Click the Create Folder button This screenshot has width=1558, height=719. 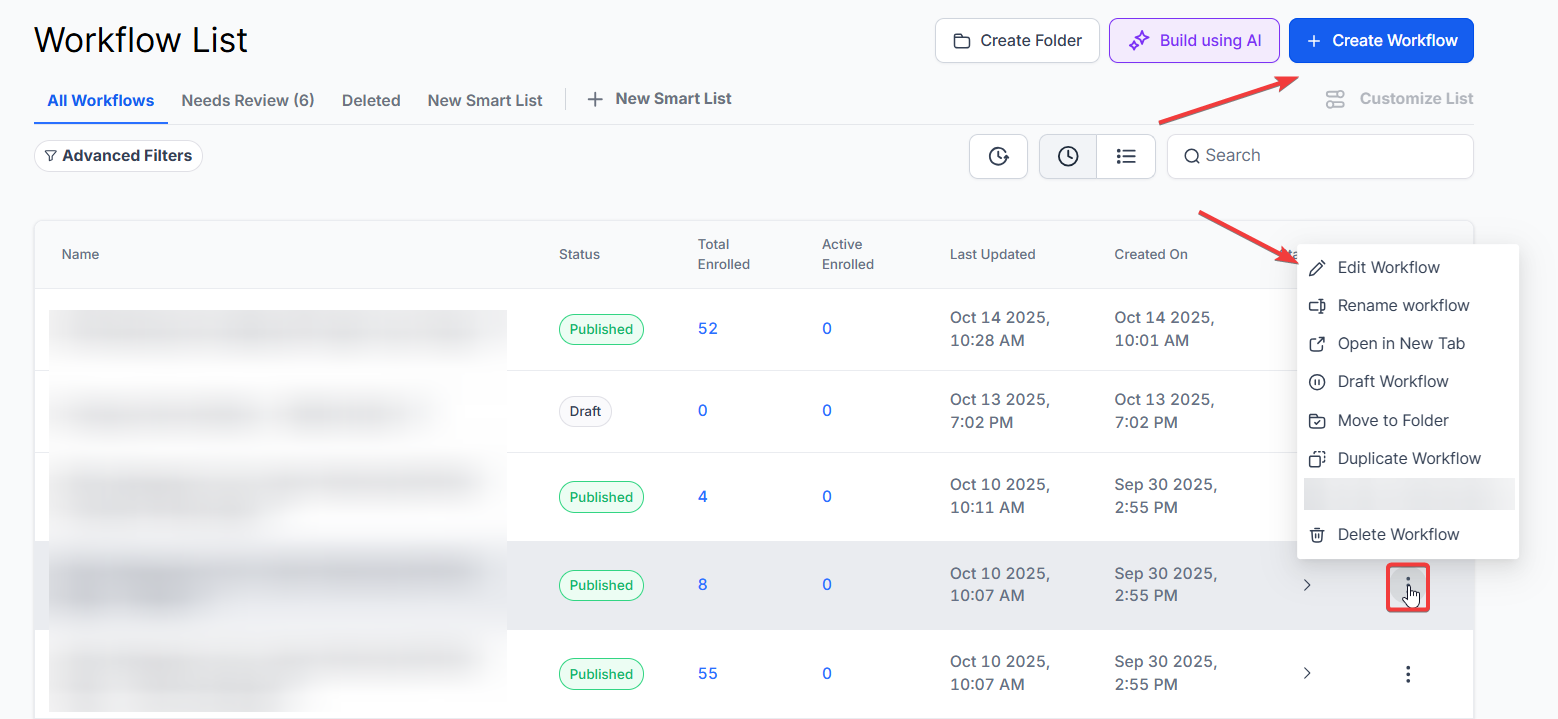click(x=1017, y=41)
